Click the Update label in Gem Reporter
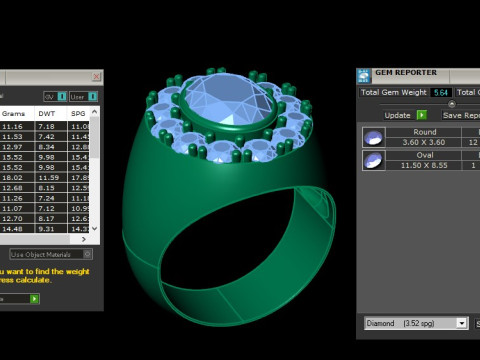The width and height of the screenshot is (480, 360). coord(397,115)
